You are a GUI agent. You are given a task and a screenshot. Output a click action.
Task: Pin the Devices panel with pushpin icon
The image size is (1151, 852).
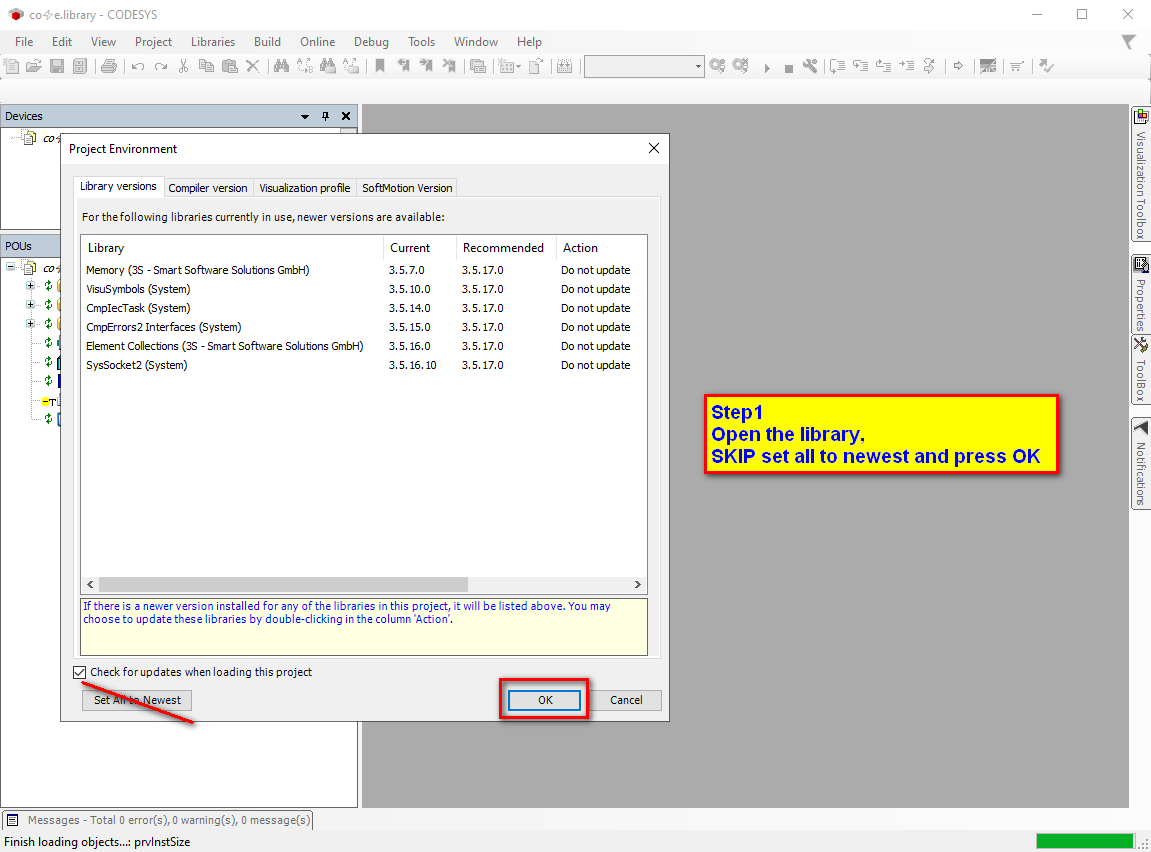point(325,116)
